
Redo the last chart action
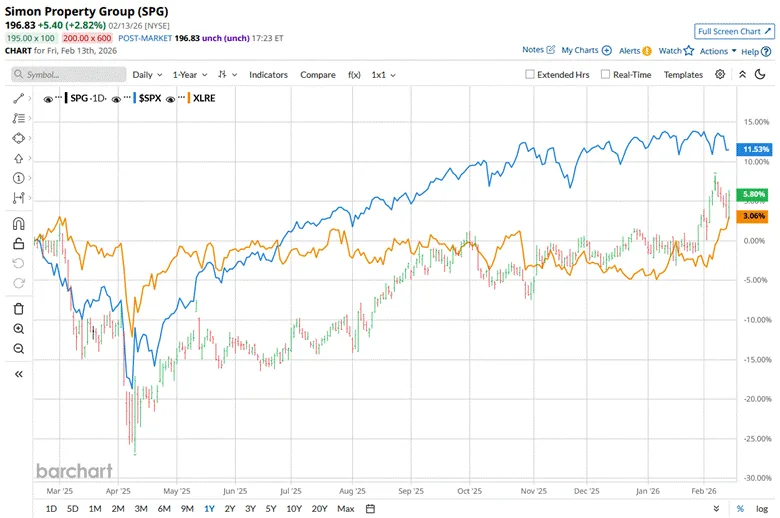tap(18, 283)
